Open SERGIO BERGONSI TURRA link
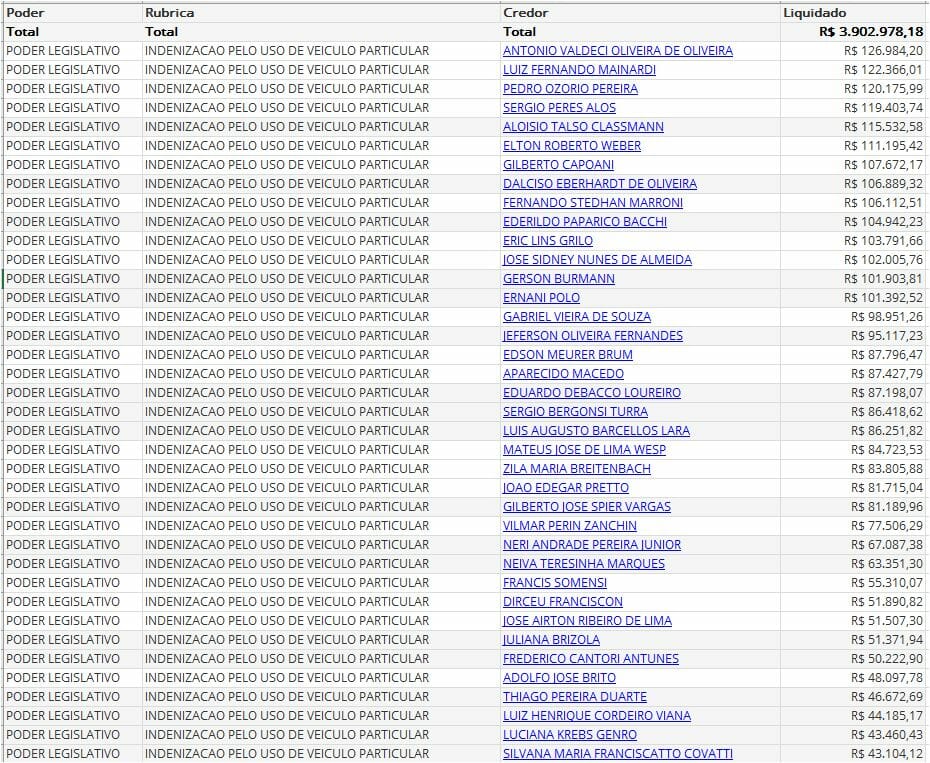 coord(575,412)
